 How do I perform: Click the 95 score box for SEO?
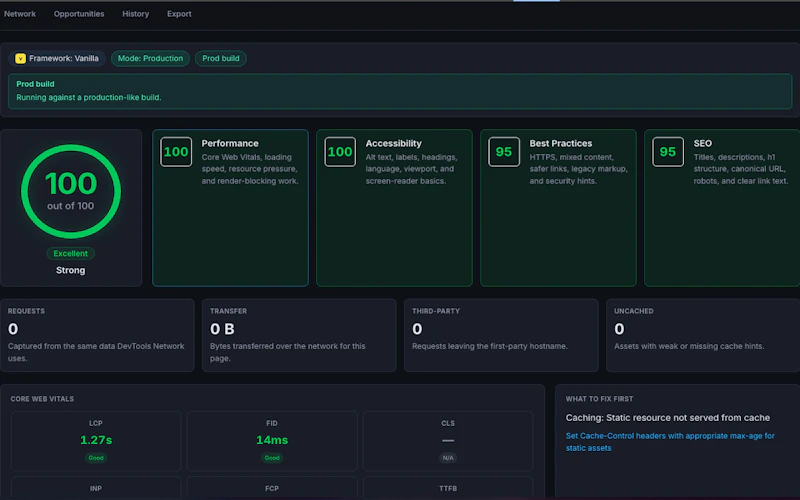coord(668,152)
